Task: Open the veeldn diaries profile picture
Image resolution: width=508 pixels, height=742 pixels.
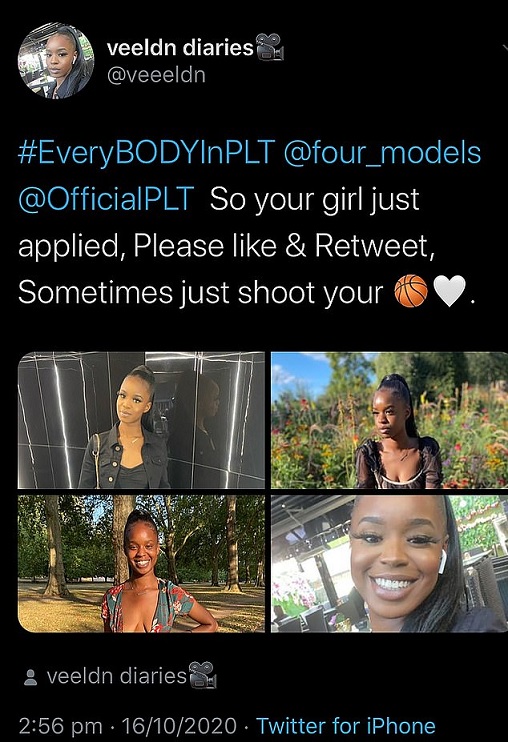Action: pyautogui.click(x=56, y=61)
